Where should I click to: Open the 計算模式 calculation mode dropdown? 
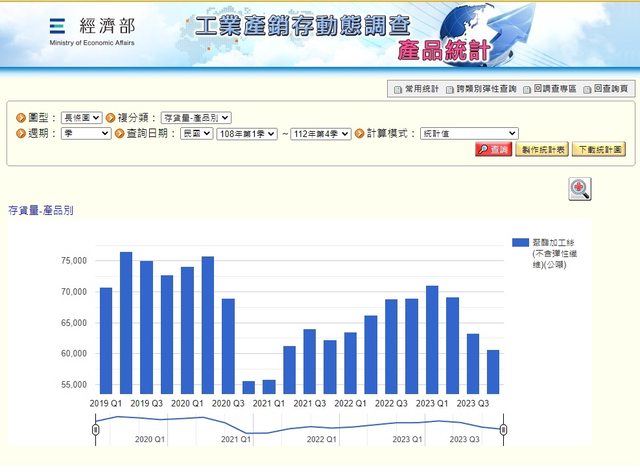click(469, 133)
